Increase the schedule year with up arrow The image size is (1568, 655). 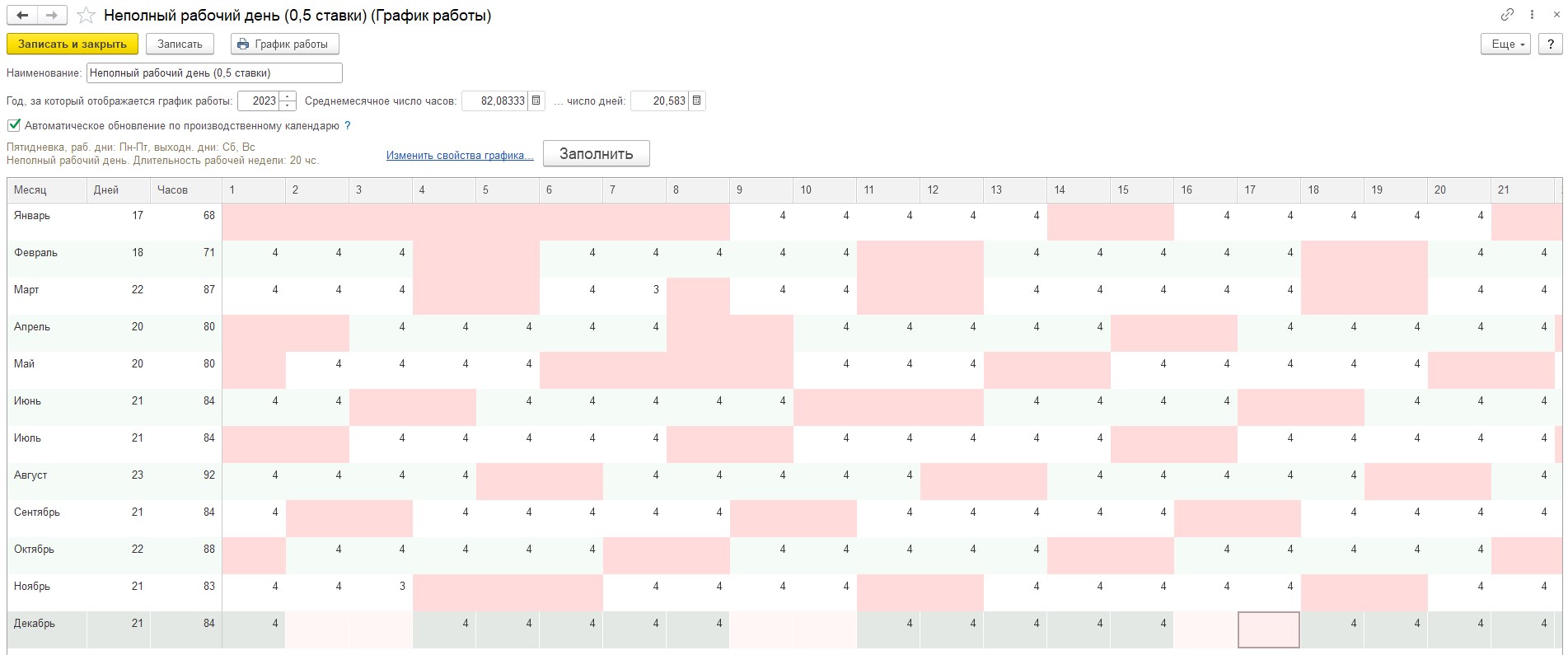[x=288, y=96]
